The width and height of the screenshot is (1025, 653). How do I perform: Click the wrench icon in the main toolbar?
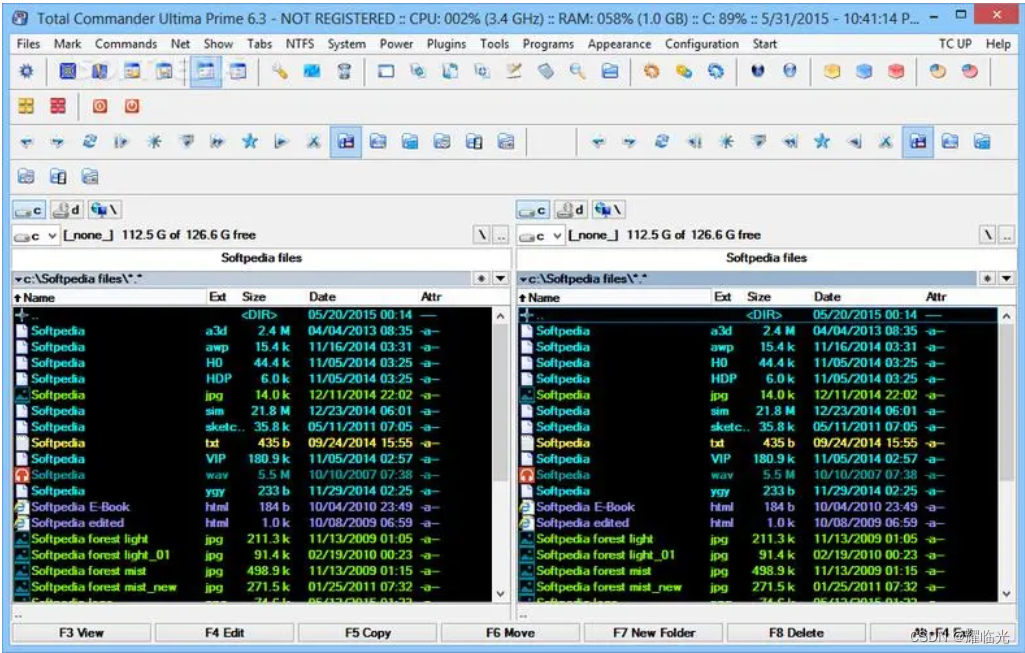280,71
